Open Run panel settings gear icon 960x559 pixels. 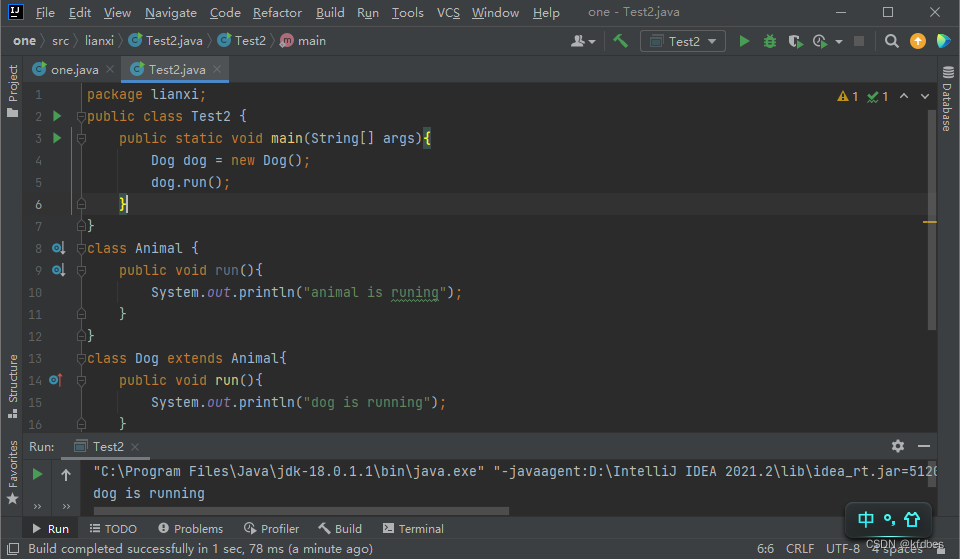pos(898,446)
